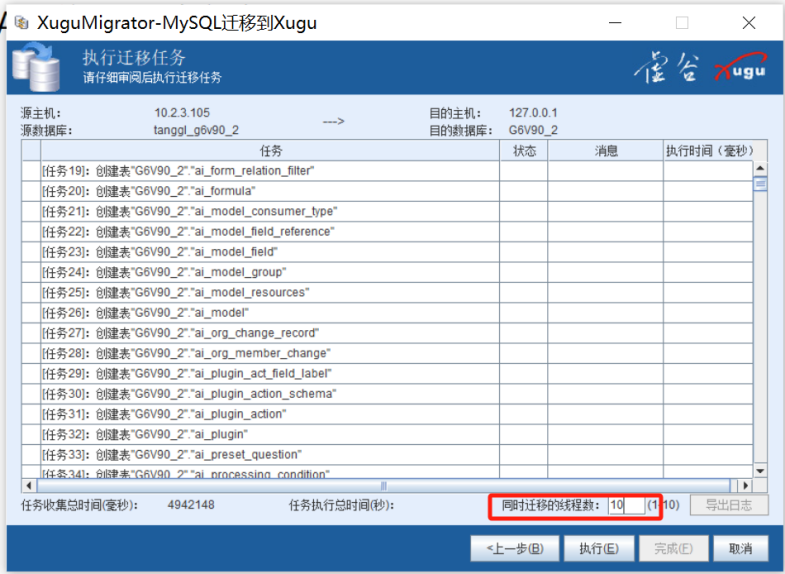Click horizontal scrollbar left arrow
Viewport: 785px width, 574px height.
click(x=29, y=485)
